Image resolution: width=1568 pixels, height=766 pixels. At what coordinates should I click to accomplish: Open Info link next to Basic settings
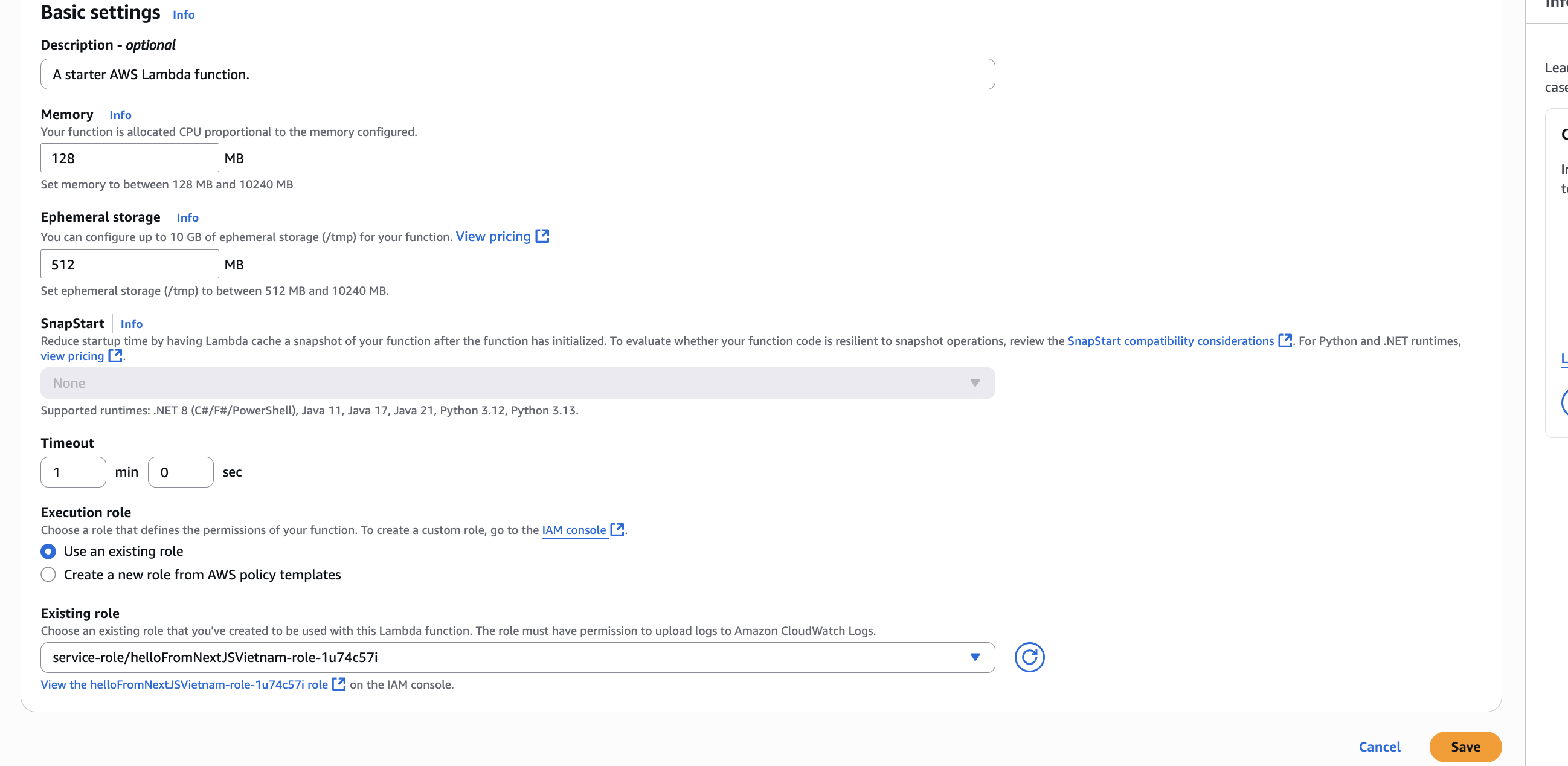pyautogui.click(x=183, y=14)
